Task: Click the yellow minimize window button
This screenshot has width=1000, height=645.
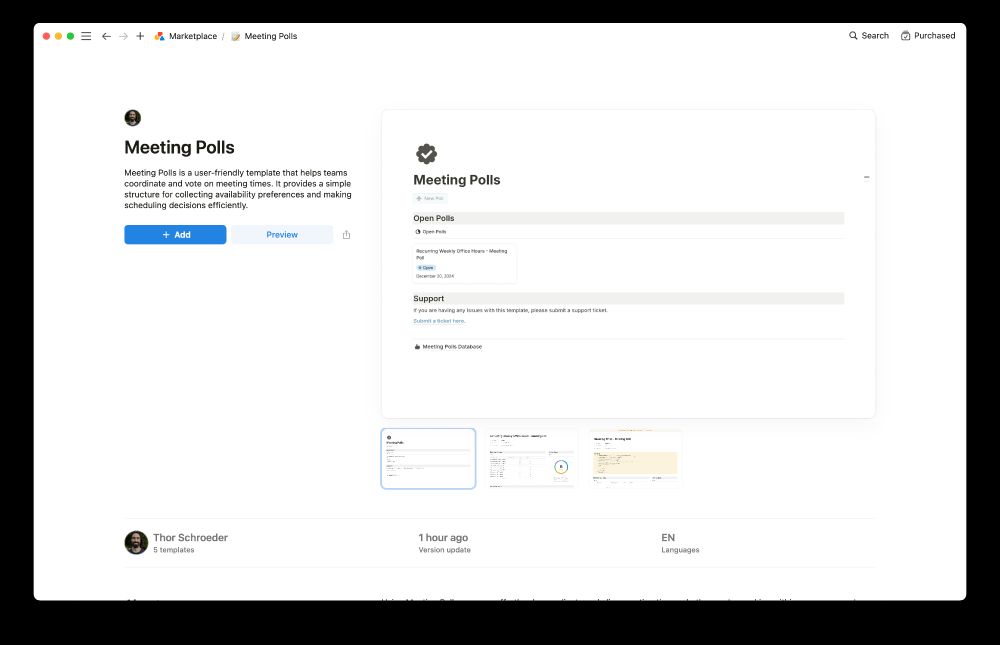Action: pos(59,36)
